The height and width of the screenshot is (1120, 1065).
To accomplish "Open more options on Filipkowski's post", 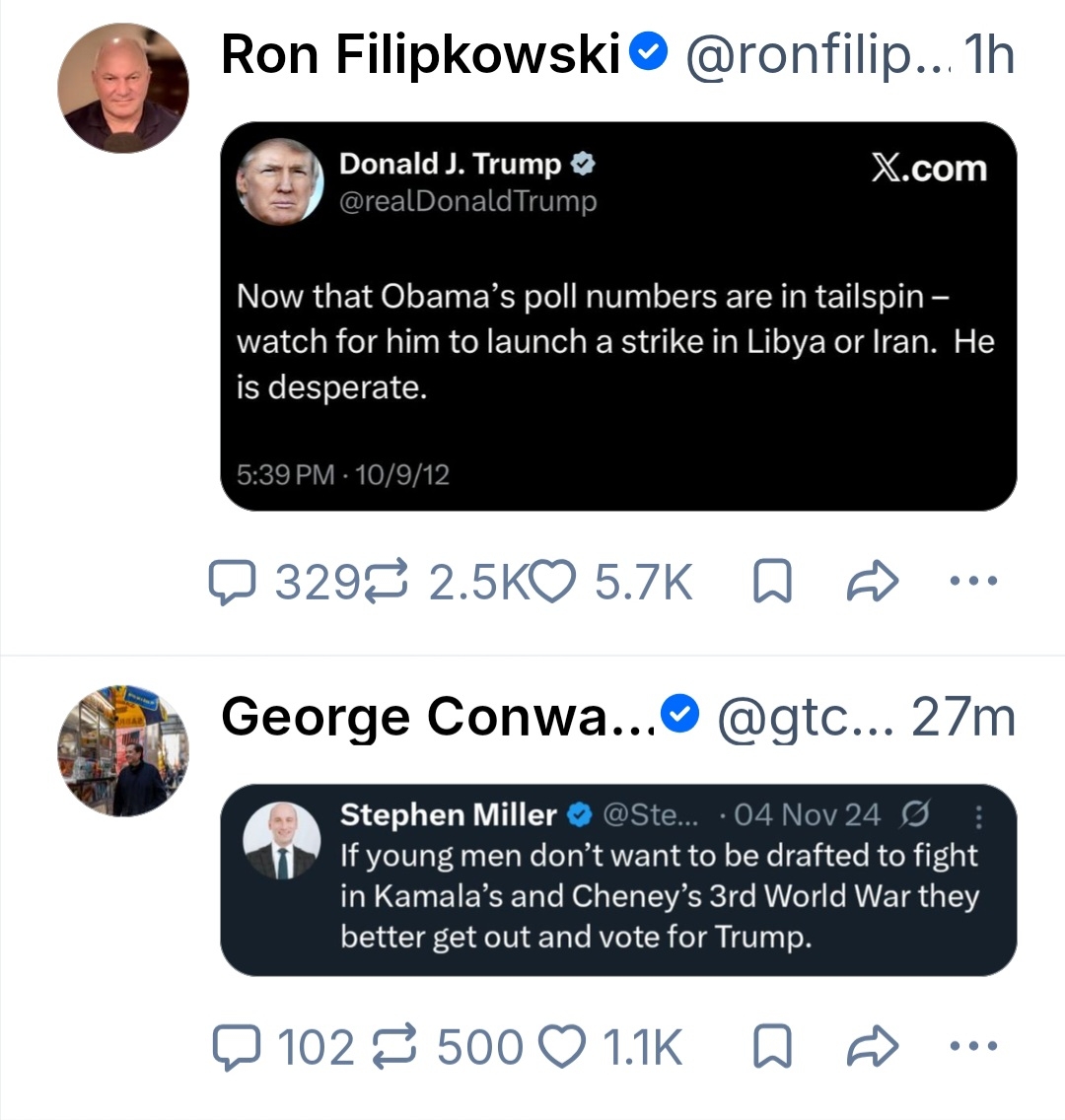I will tap(973, 581).
